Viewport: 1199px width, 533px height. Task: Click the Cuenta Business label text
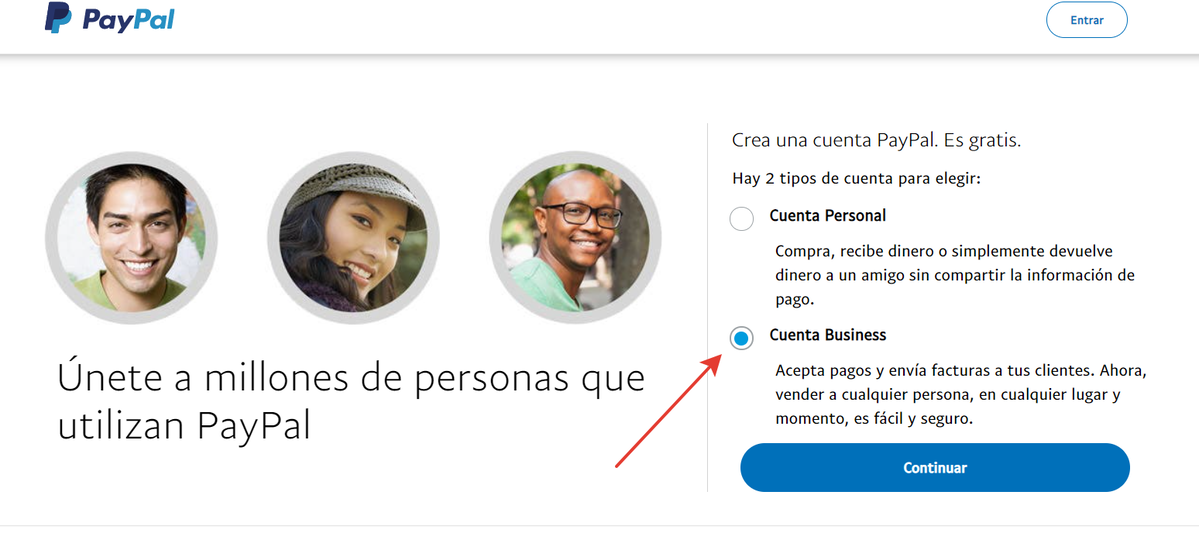click(x=827, y=335)
